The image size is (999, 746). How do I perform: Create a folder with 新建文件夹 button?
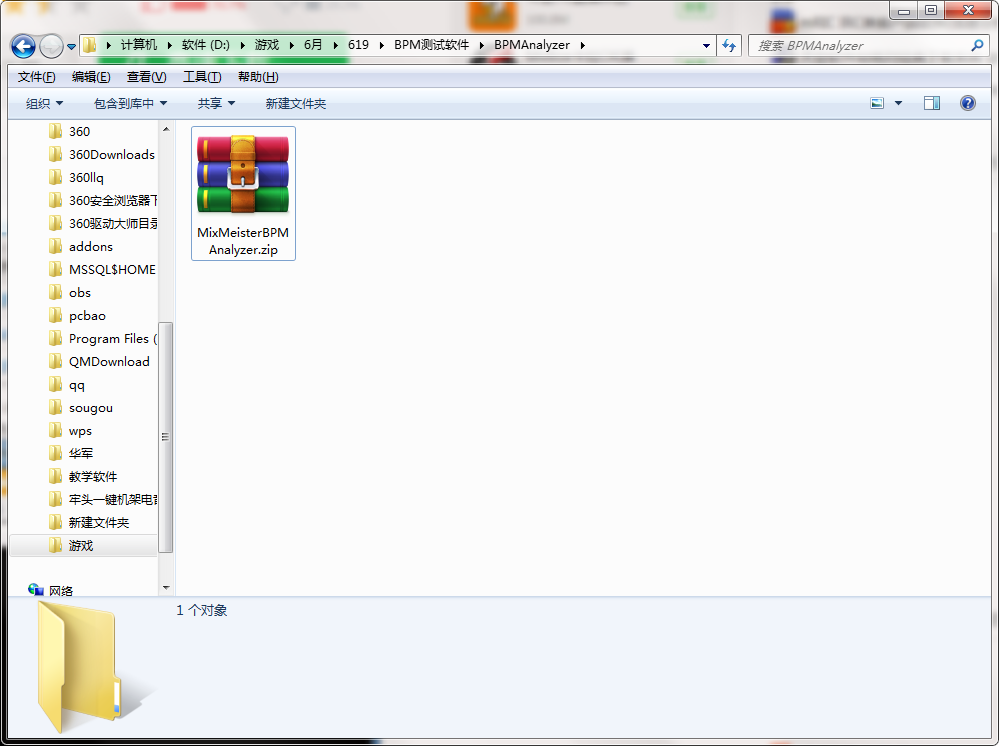click(x=296, y=103)
